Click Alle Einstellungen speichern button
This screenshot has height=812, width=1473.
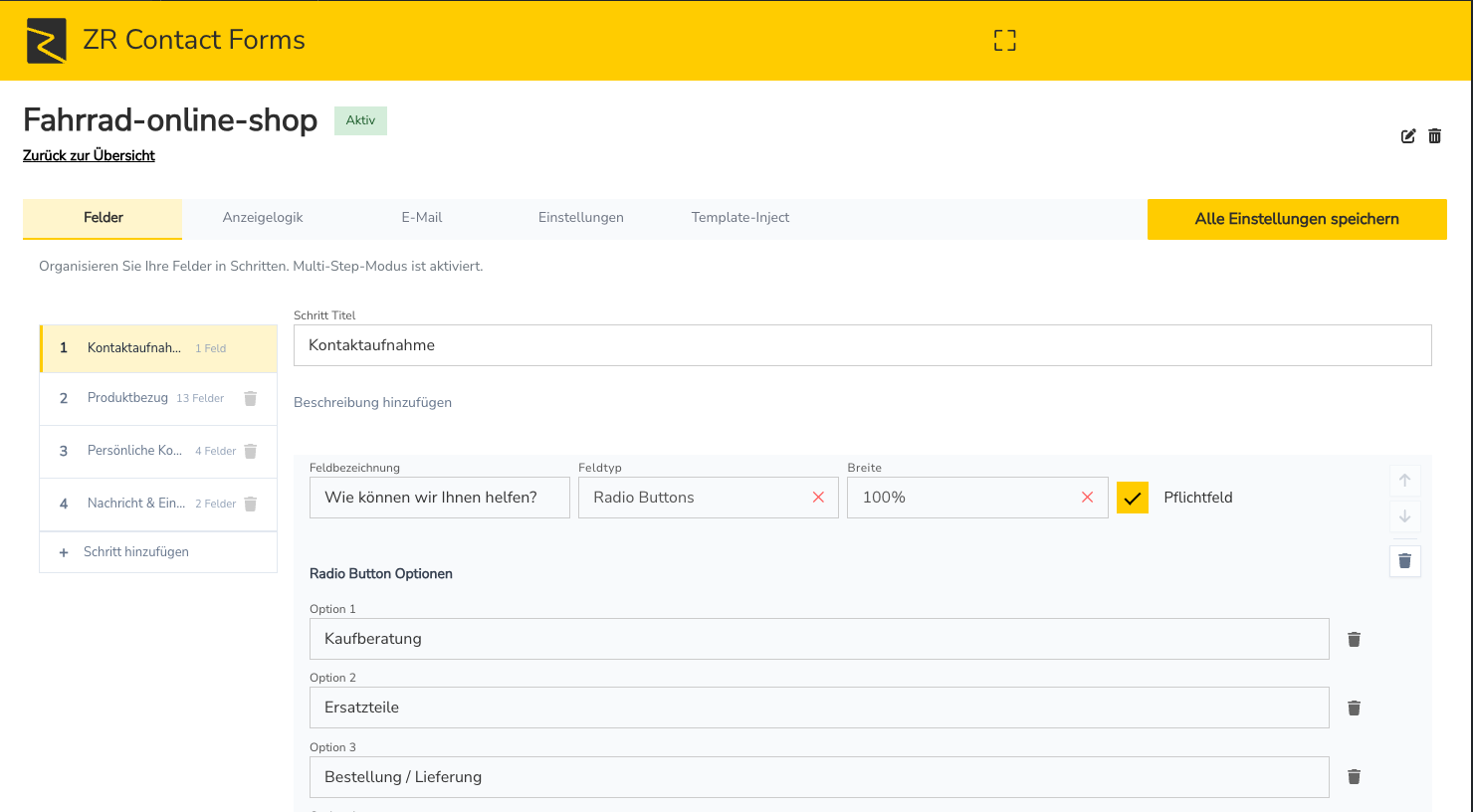1296,219
